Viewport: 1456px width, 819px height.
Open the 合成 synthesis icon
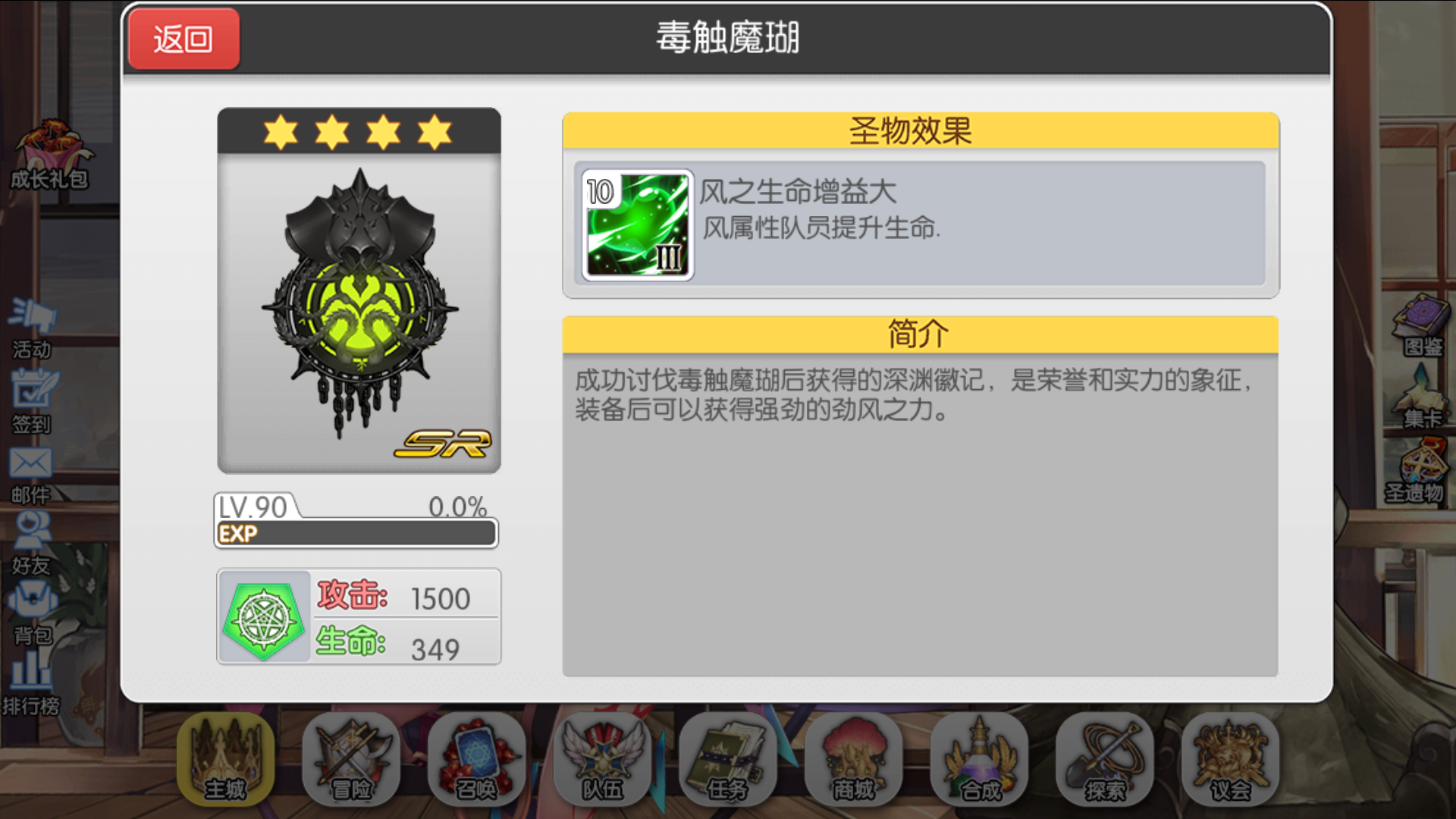(x=980, y=759)
